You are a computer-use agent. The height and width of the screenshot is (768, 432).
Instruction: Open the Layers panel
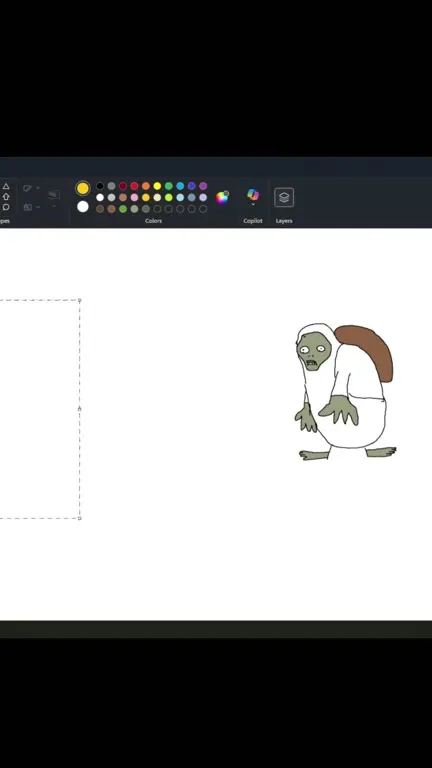coord(284,197)
